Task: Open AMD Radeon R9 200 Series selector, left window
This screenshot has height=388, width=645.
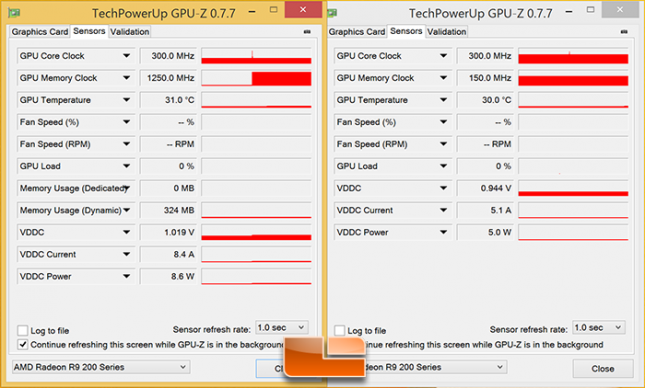Action: tap(101, 367)
